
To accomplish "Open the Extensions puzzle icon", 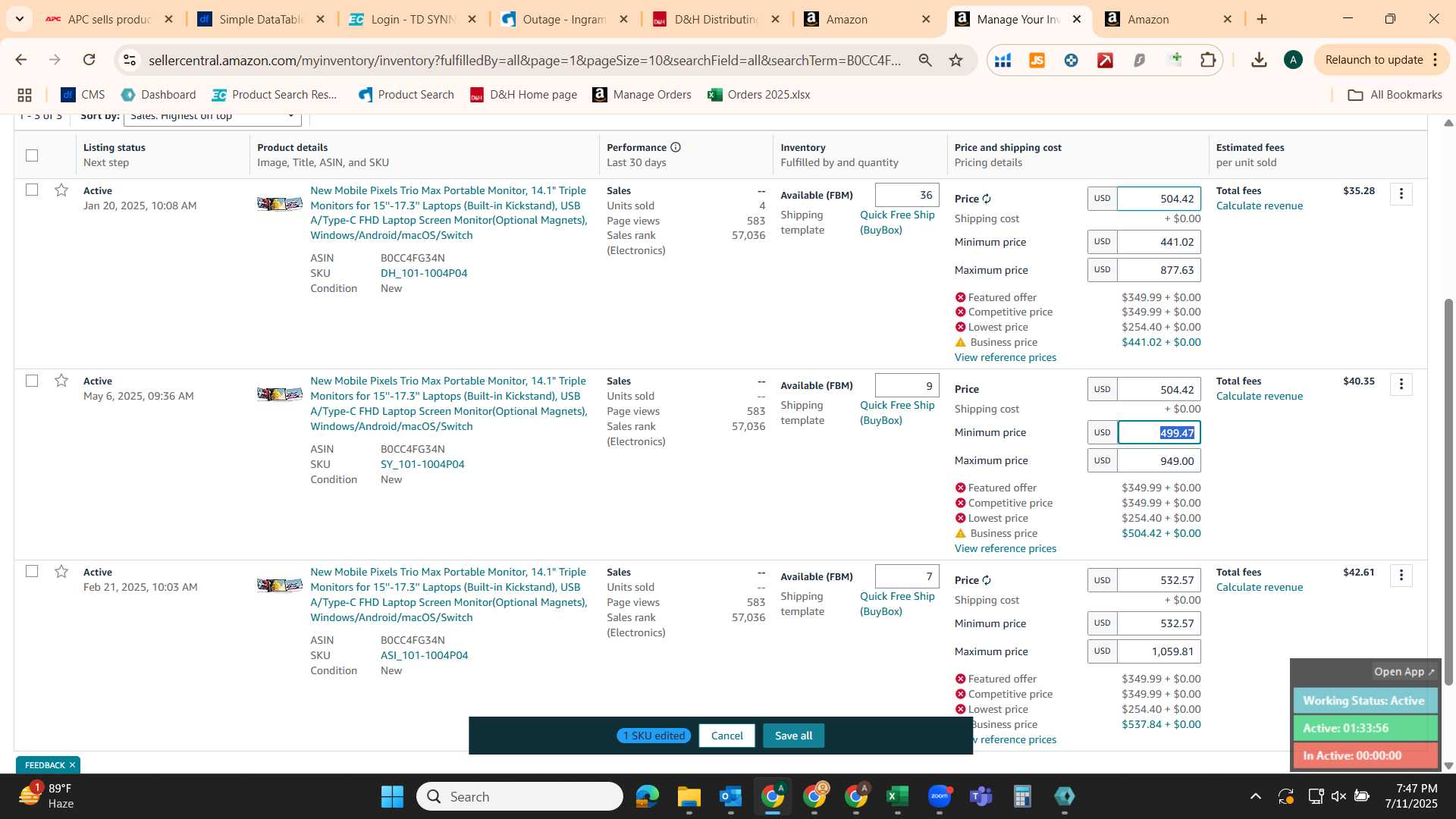I will [x=1208, y=60].
